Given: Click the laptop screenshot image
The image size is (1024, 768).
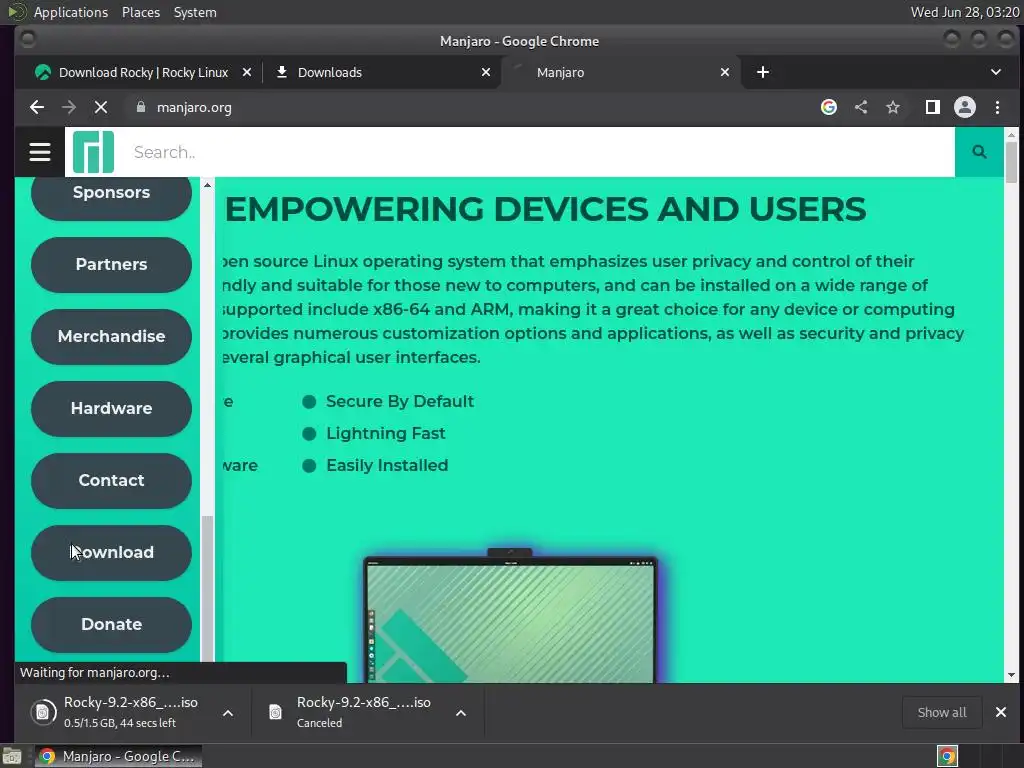Looking at the screenshot, I should tap(511, 617).
